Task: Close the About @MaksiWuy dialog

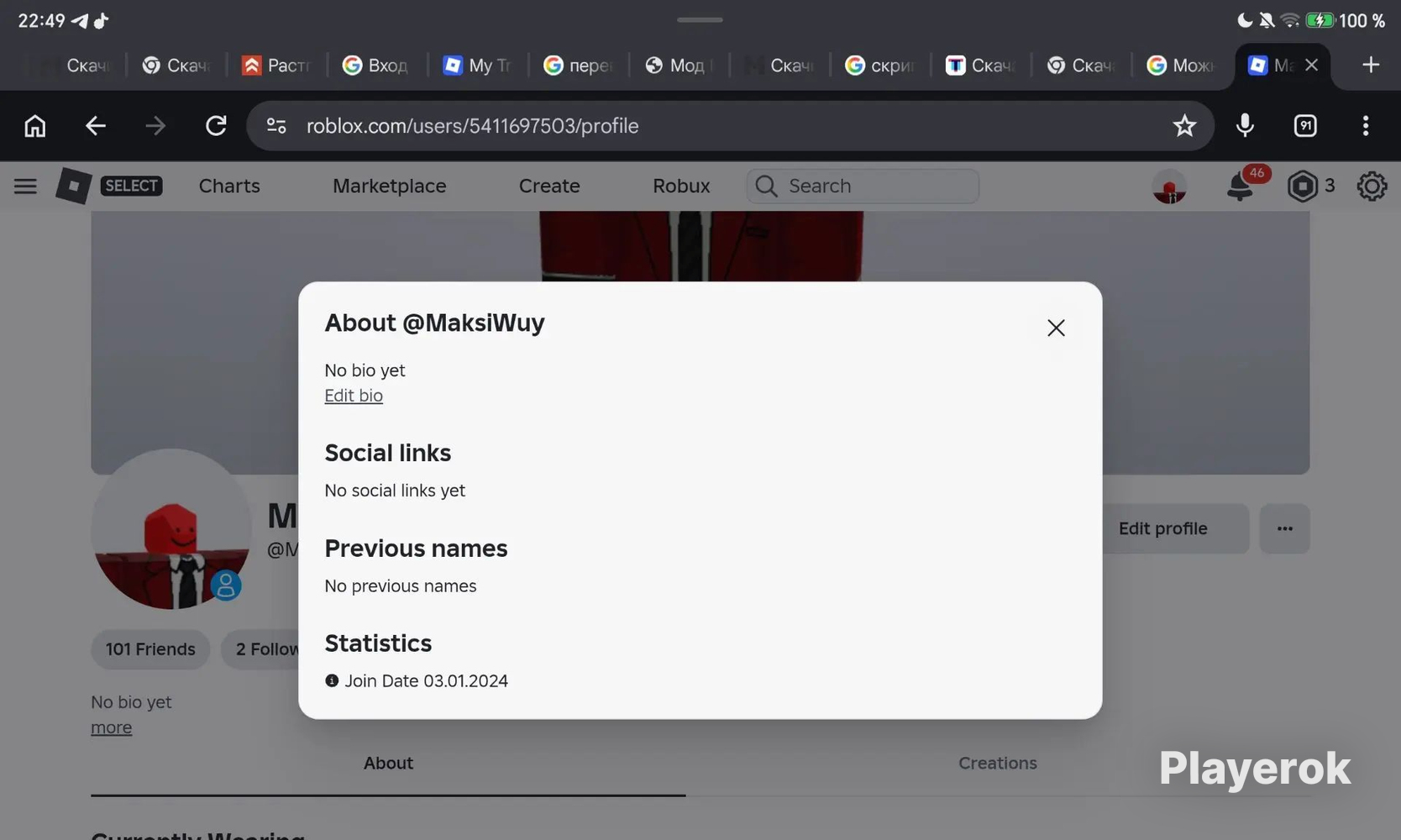Action: click(x=1056, y=328)
